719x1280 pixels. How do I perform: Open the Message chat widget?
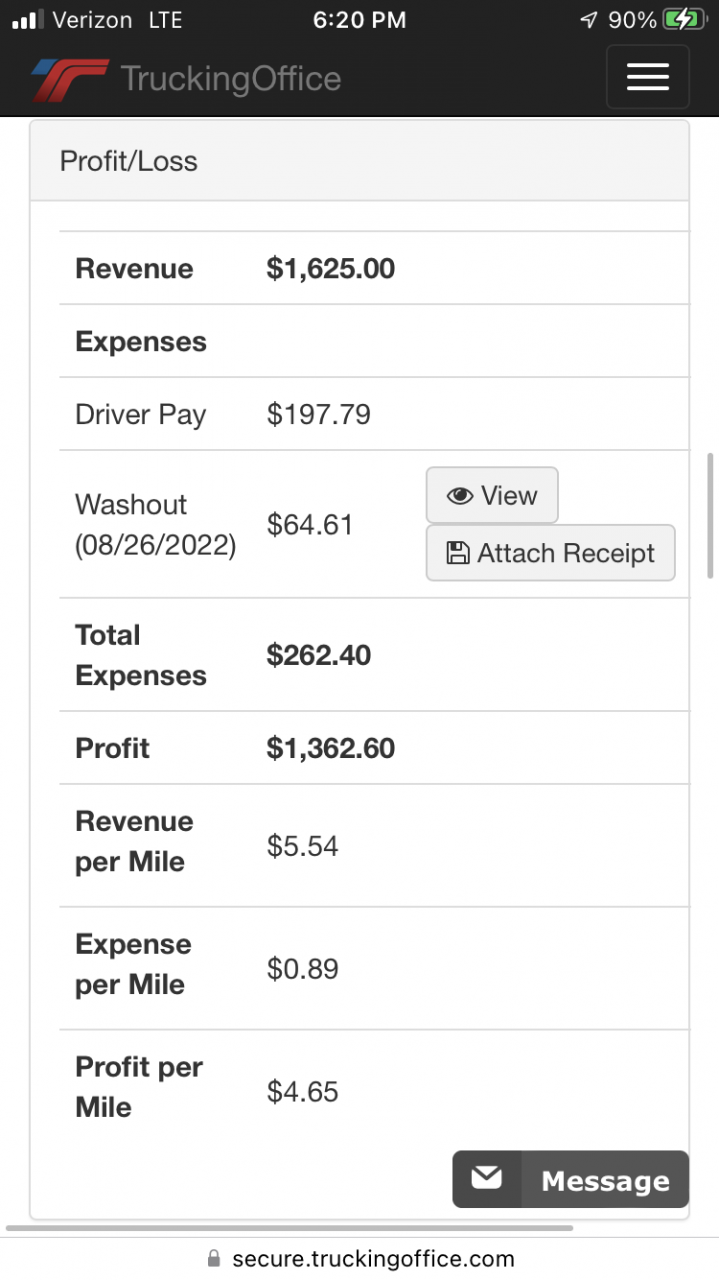pyautogui.click(x=570, y=1179)
